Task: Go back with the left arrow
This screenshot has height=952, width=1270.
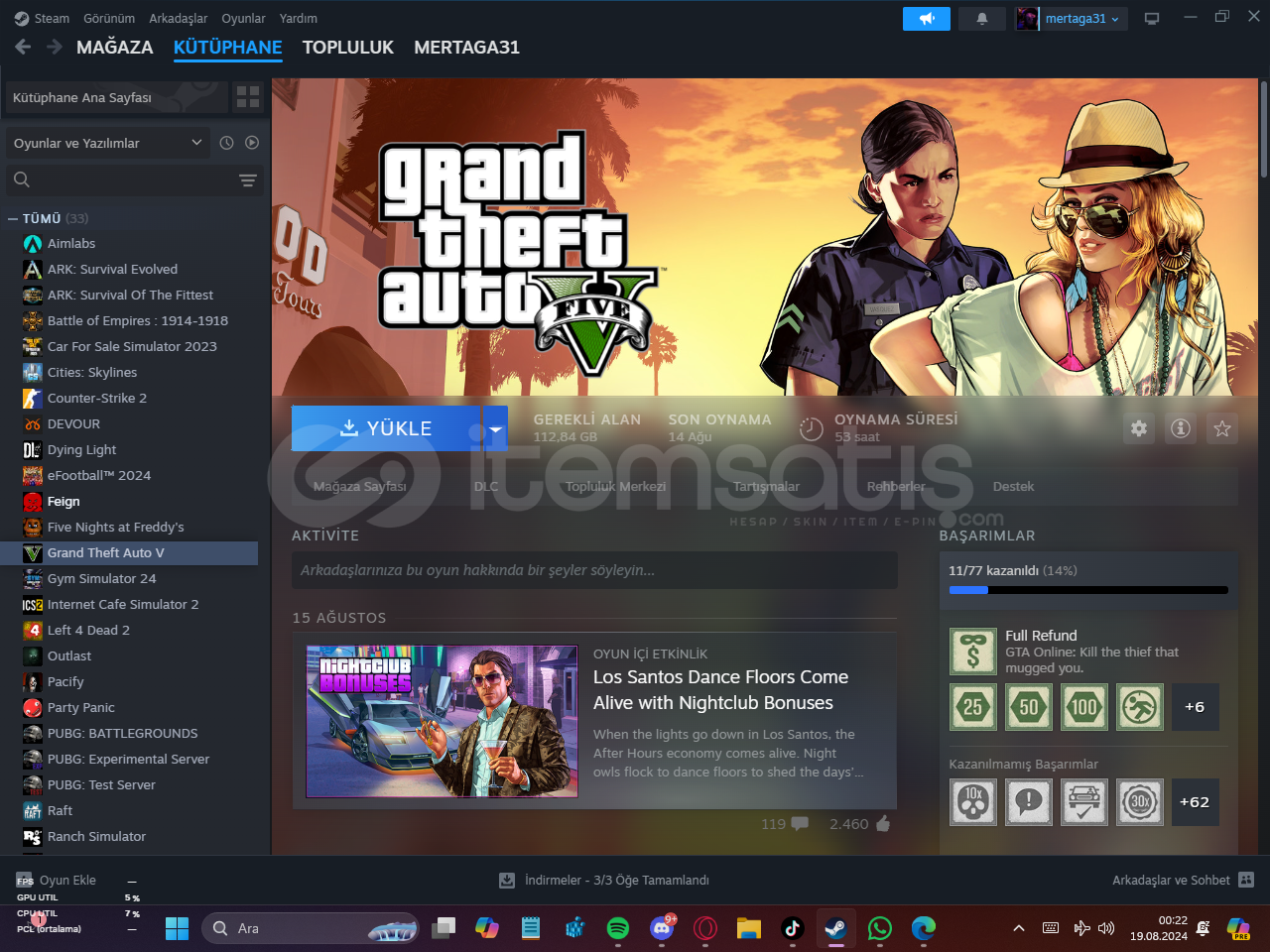Action: pyautogui.click(x=23, y=47)
